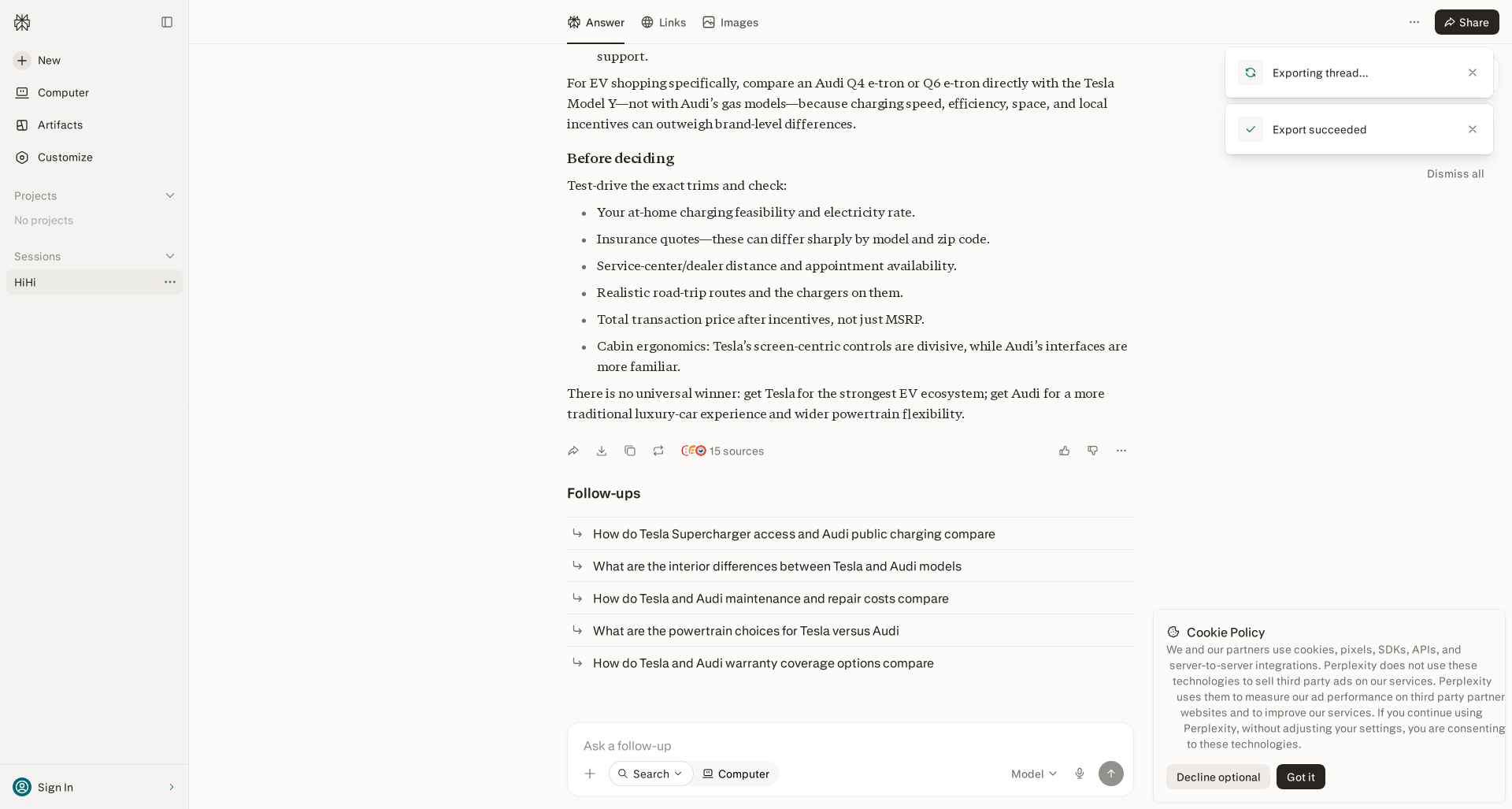
Task: Switch to the Links tab
Action: pos(663,22)
